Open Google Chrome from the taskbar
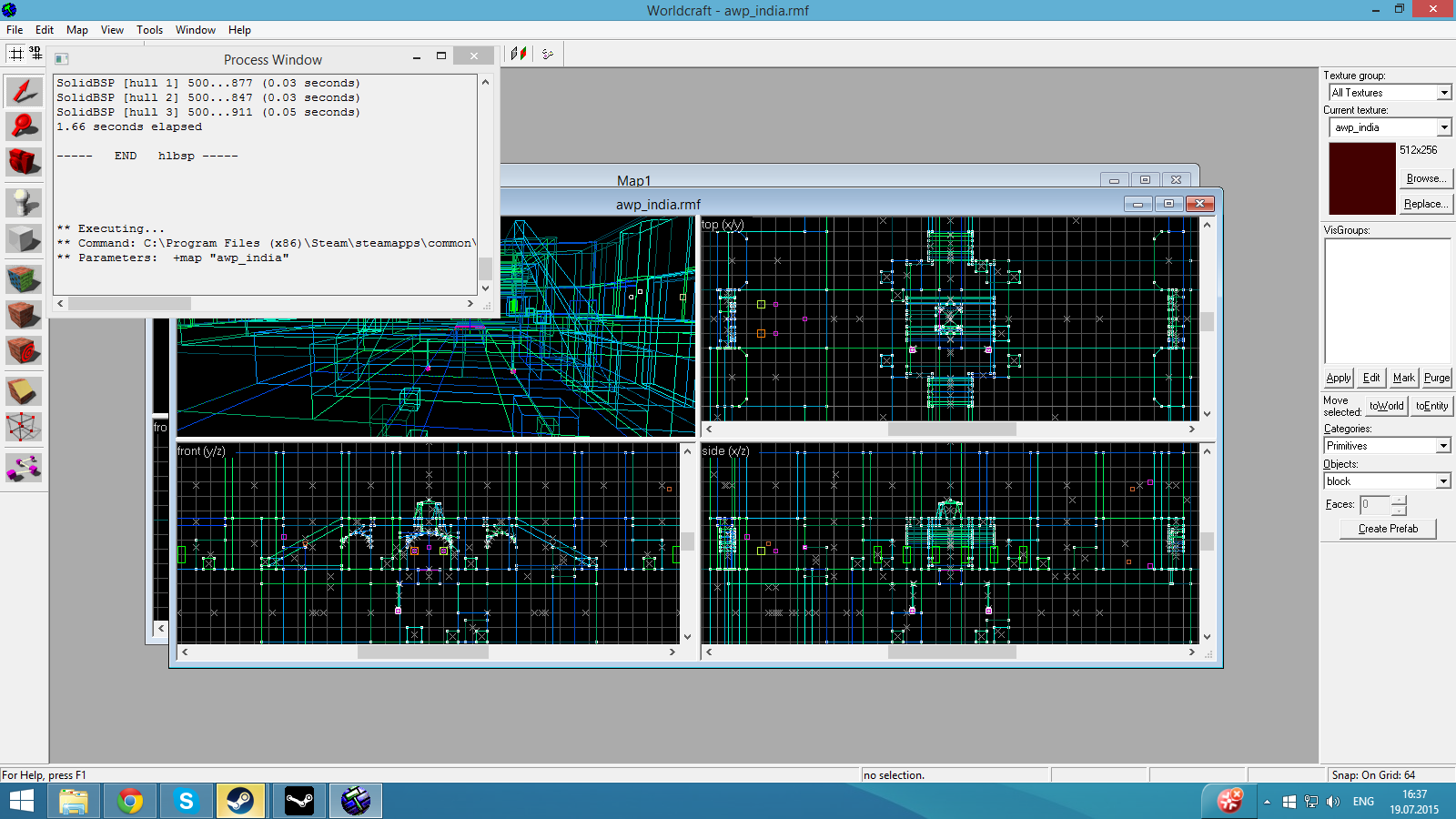 (x=130, y=801)
